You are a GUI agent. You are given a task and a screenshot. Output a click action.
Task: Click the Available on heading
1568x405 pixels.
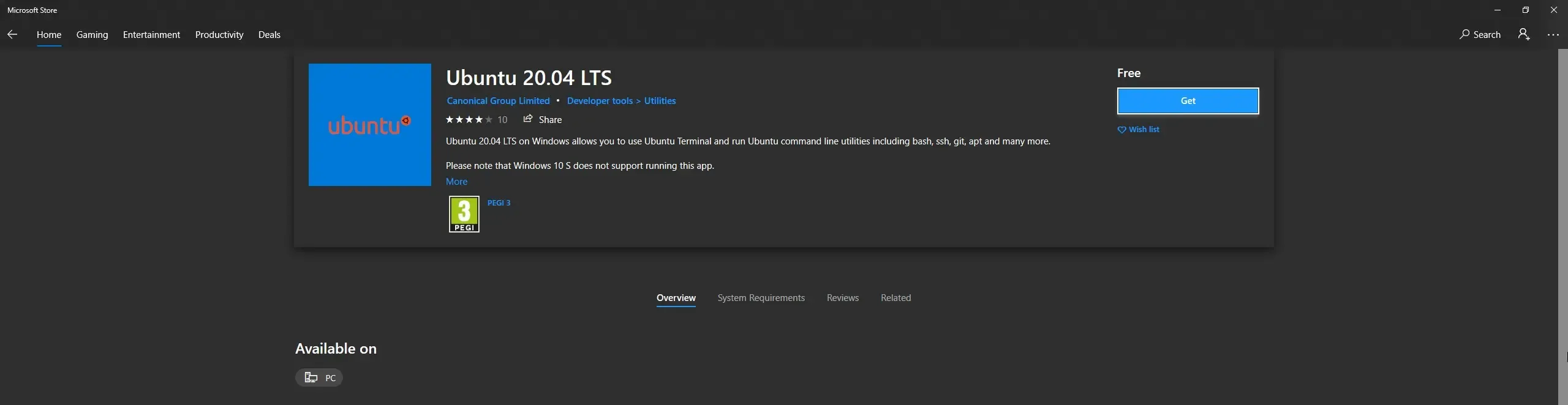(336, 349)
